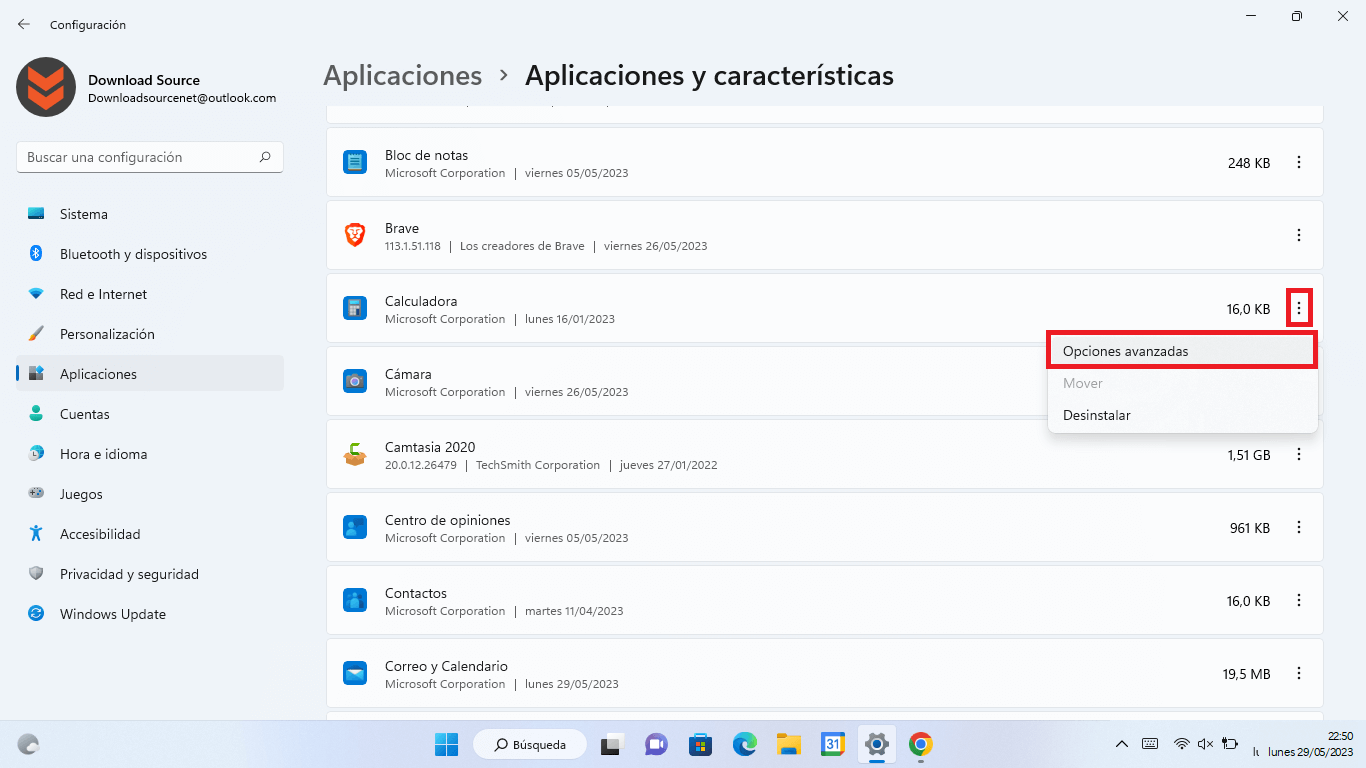
Task: Open Privacidad y seguridad settings
Action: [150, 574]
